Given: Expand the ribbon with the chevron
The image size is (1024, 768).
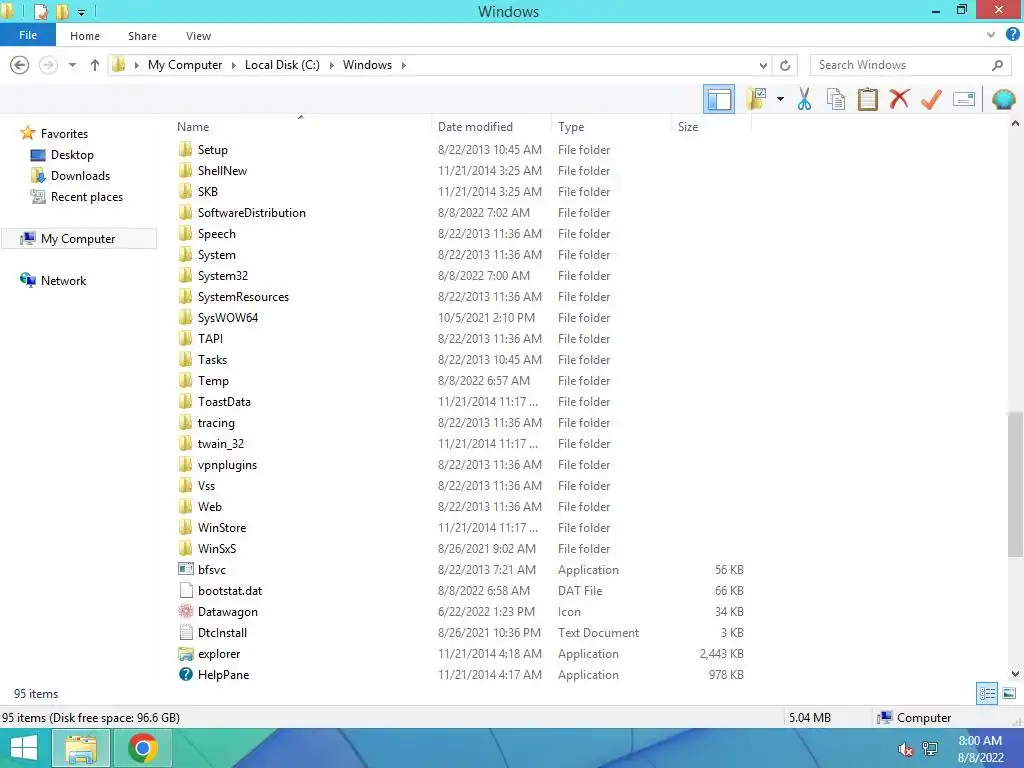Looking at the screenshot, I should click(991, 35).
